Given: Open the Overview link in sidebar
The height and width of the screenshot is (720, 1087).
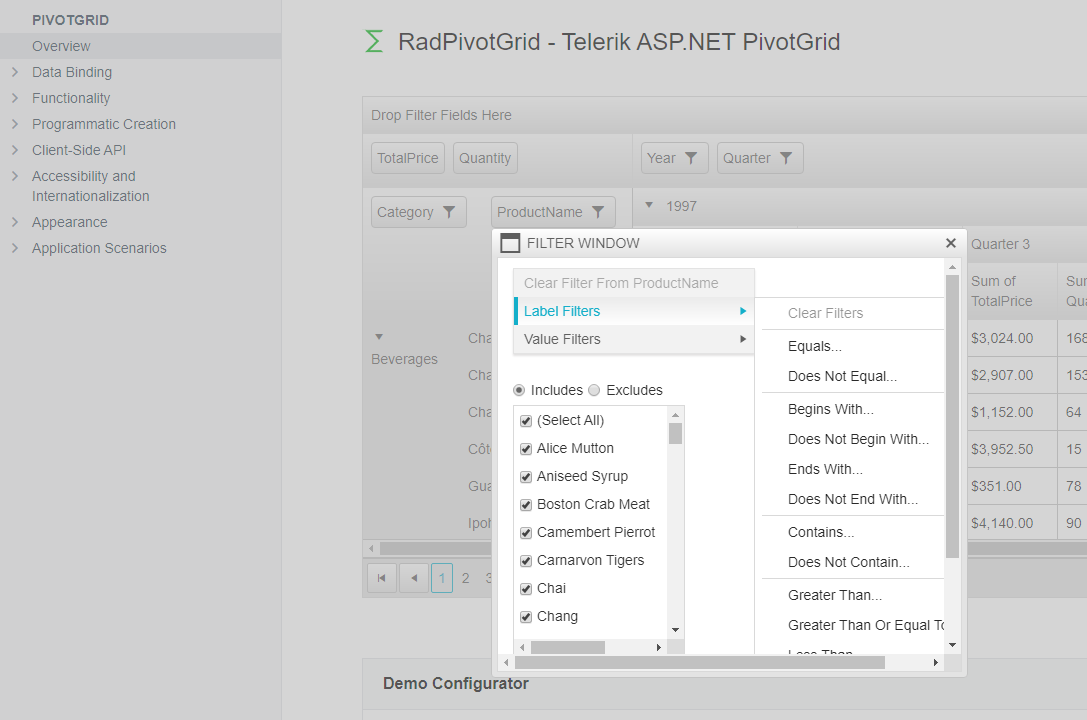Looking at the screenshot, I should pyautogui.click(x=61, y=46).
